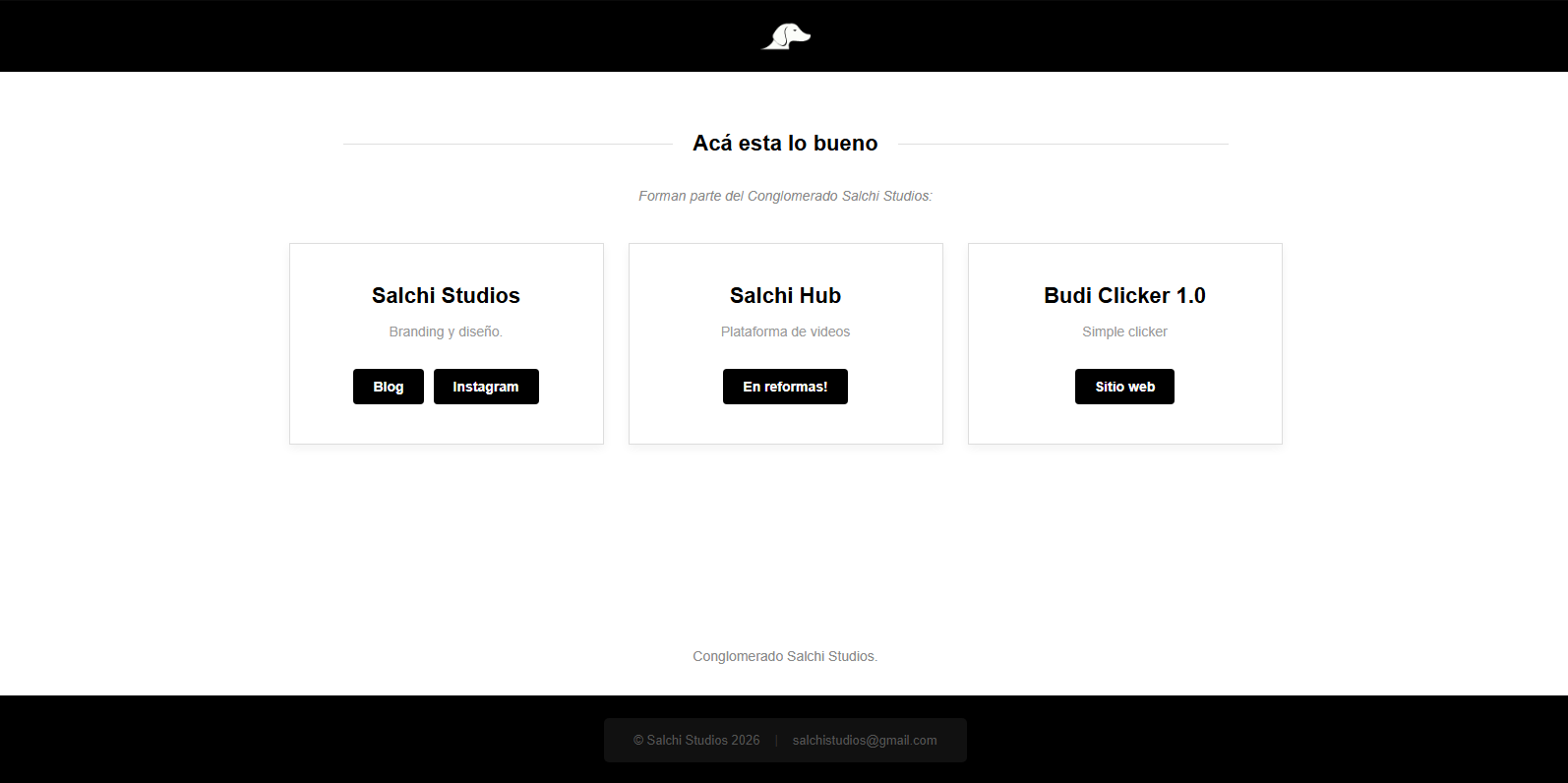The height and width of the screenshot is (783, 1568).
Task: Click the Simple clicker description text
Action: pyautogui.click(x=1124, y=331)
